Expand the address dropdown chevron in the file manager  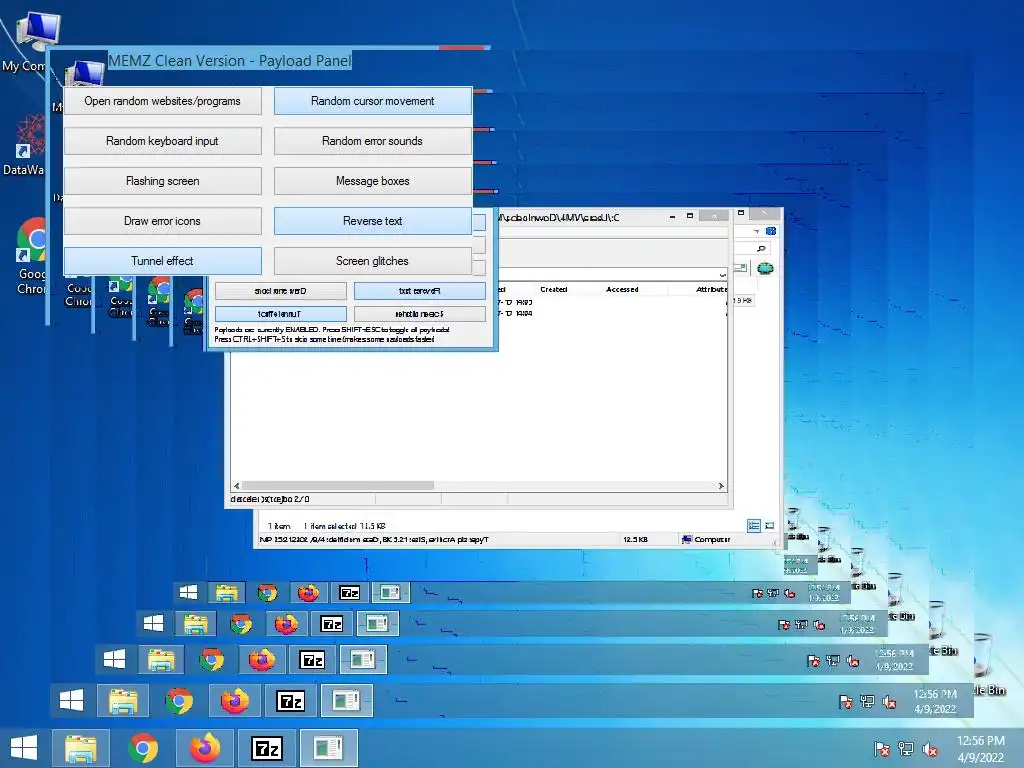point(722,275)
